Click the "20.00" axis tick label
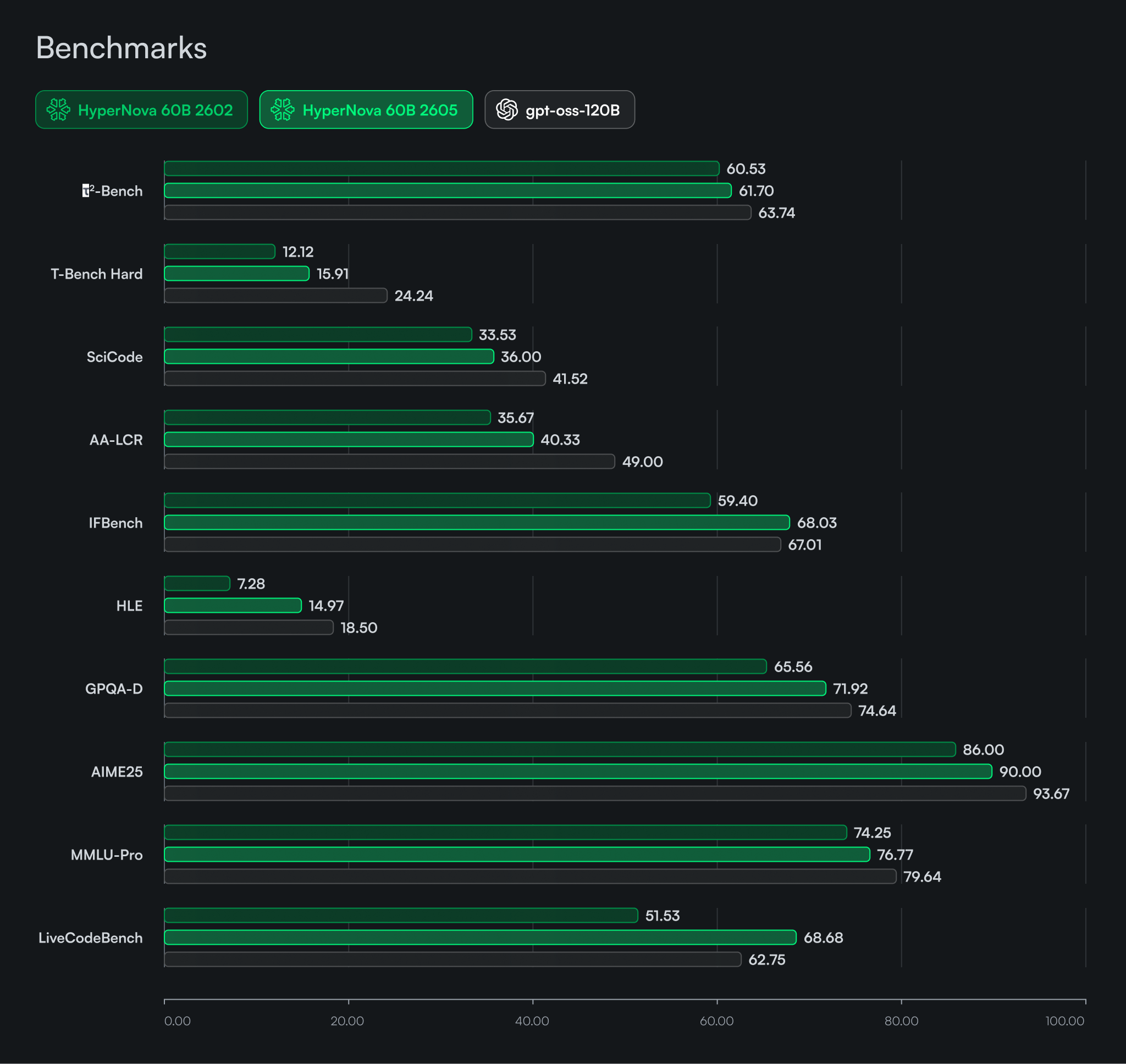The width and height of the screenshot is (1126, 1064). 347,1021
